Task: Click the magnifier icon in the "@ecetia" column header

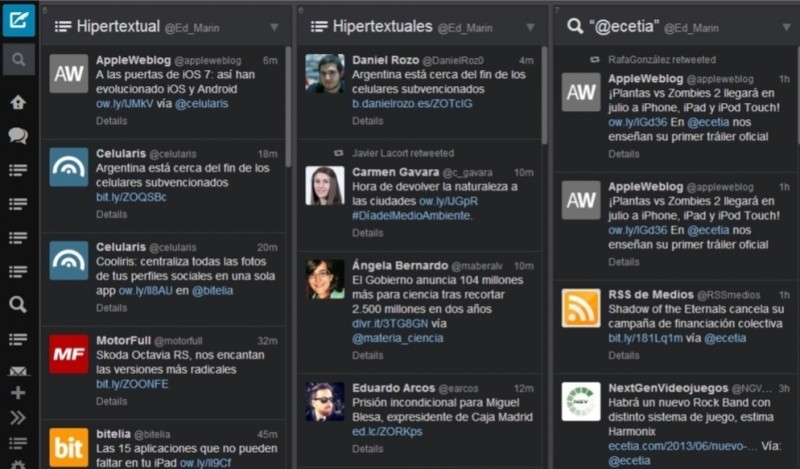Action: tap(575, 26)
